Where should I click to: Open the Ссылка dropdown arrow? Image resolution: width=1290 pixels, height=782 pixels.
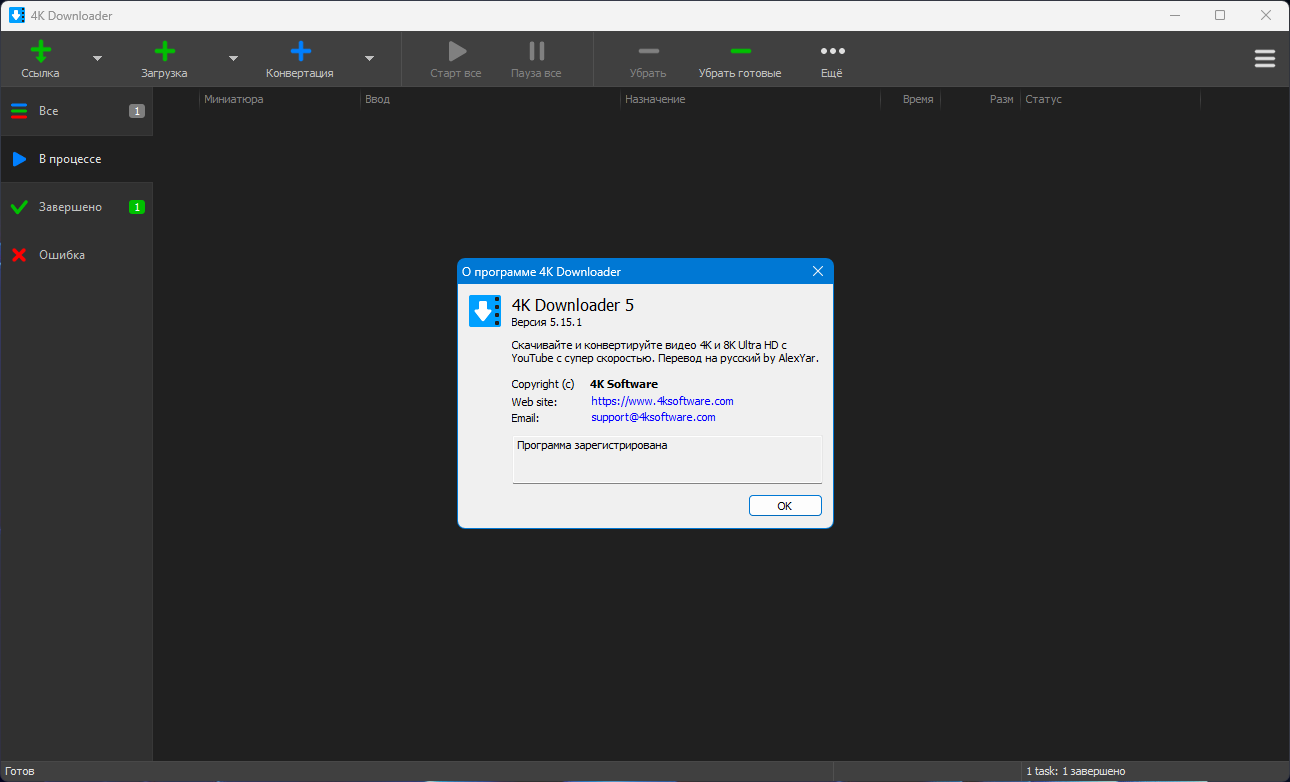pyautogui.click(x=97, y=58)
